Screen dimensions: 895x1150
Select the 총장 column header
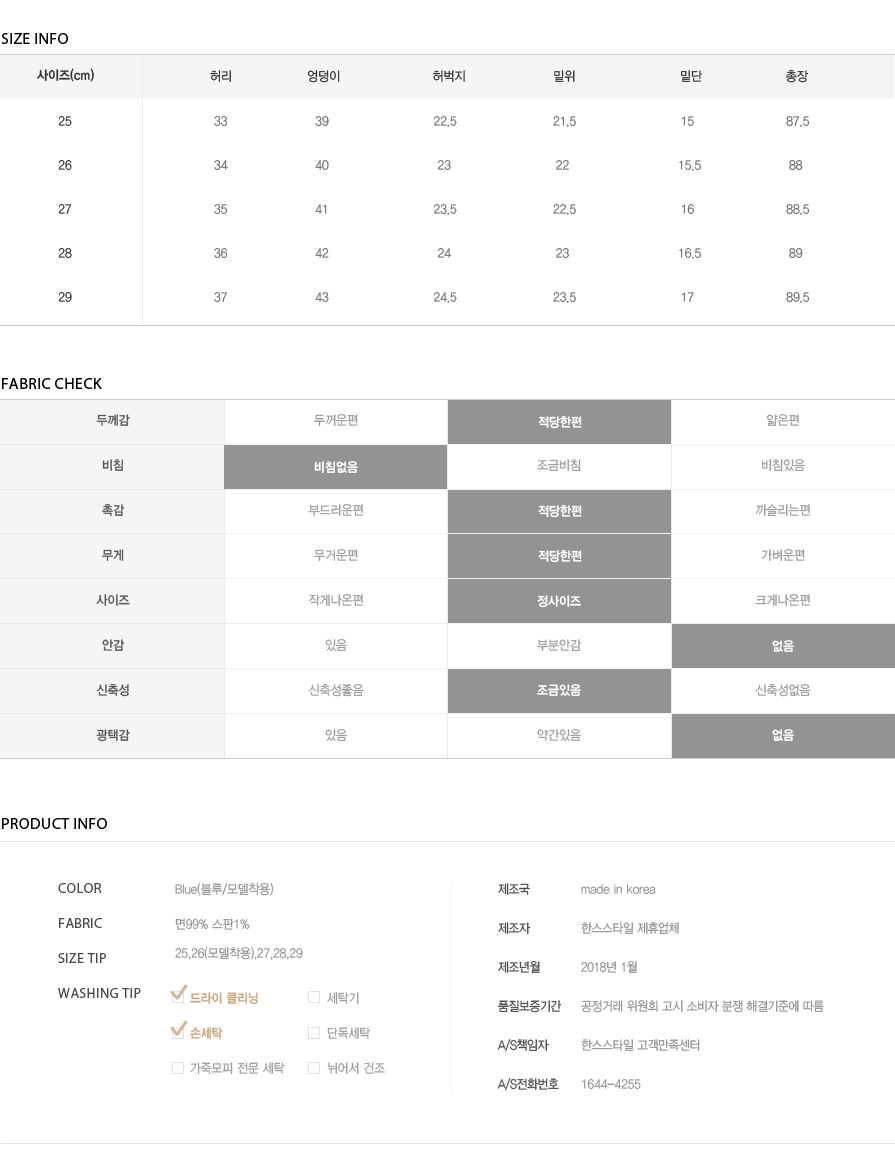click(797, 76)
